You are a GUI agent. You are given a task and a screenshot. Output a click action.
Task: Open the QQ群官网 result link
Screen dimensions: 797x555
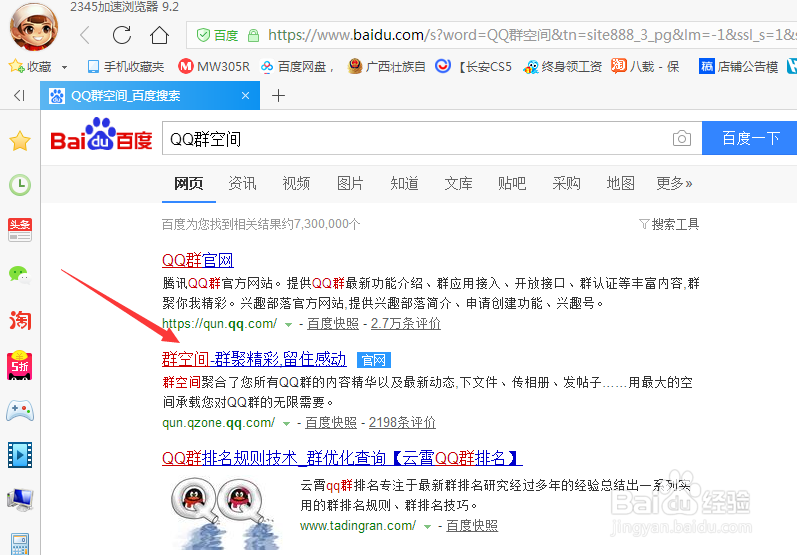tap(198, 260)
